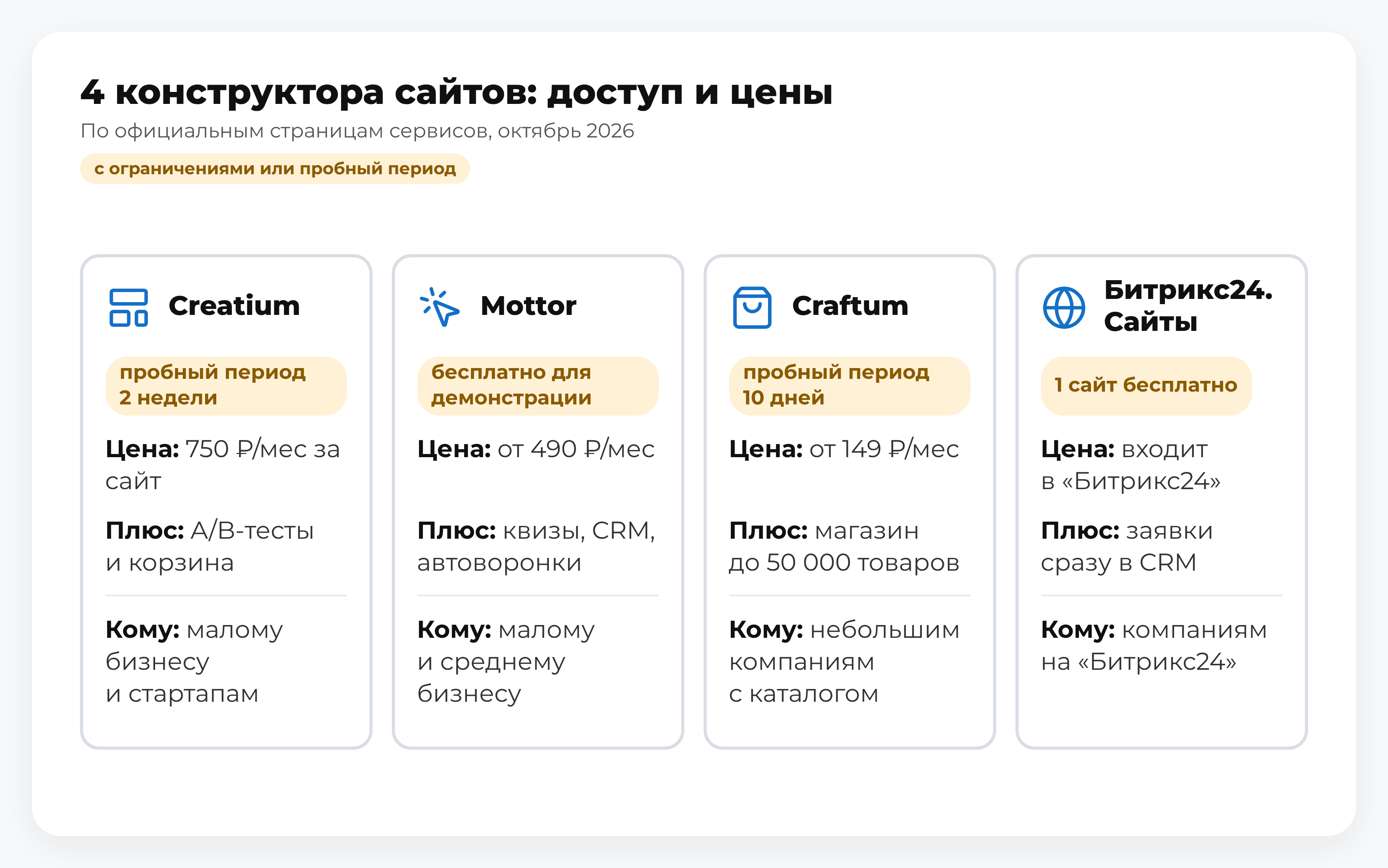
Task: Click the text 'небольшим компаниям с каталогом'
Action: (x=844, y=662)
